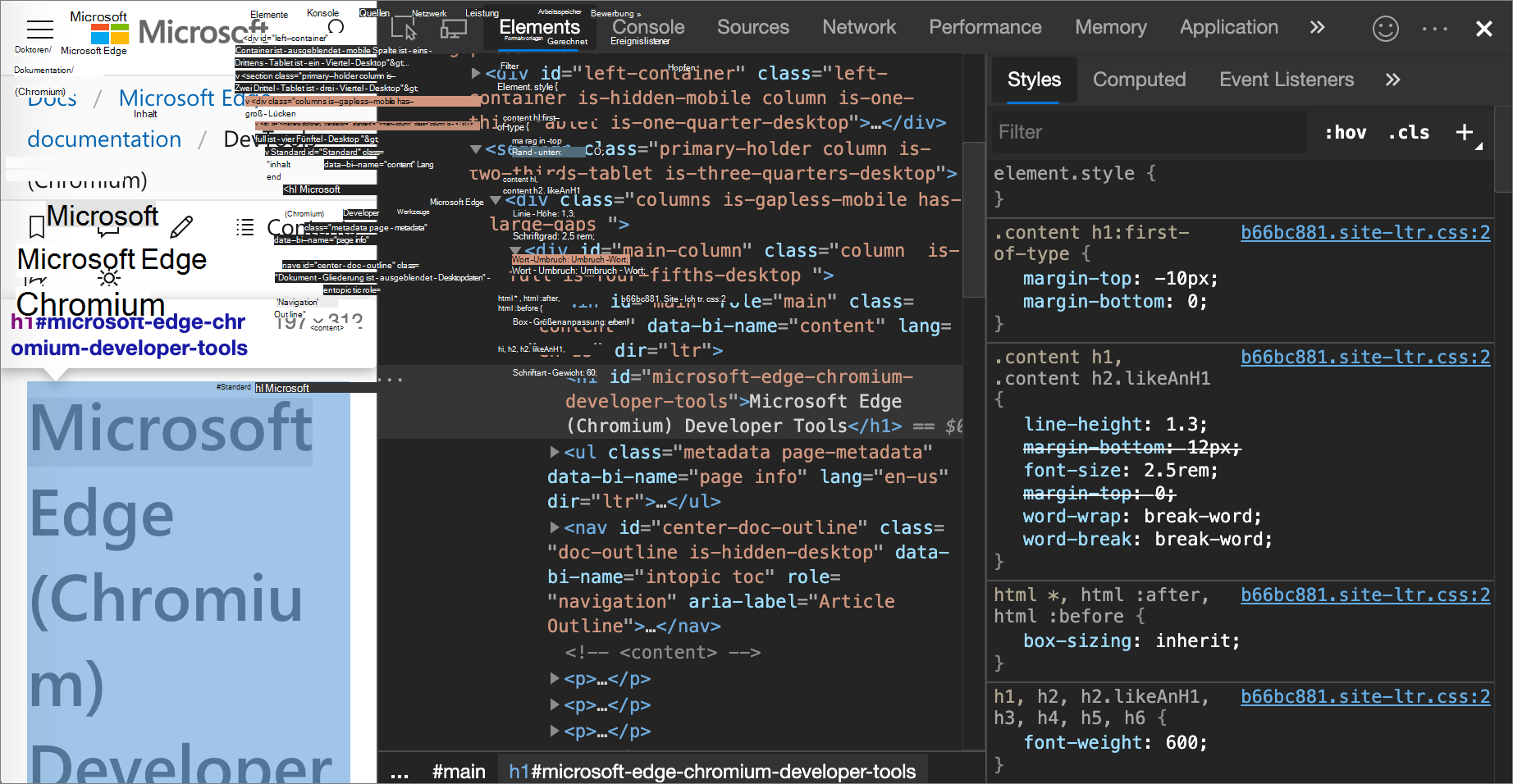The height and width of the screenshot is (784, 1513).
Task: Click the pencil edit icon on the page
Action: [x=181, y=226]
